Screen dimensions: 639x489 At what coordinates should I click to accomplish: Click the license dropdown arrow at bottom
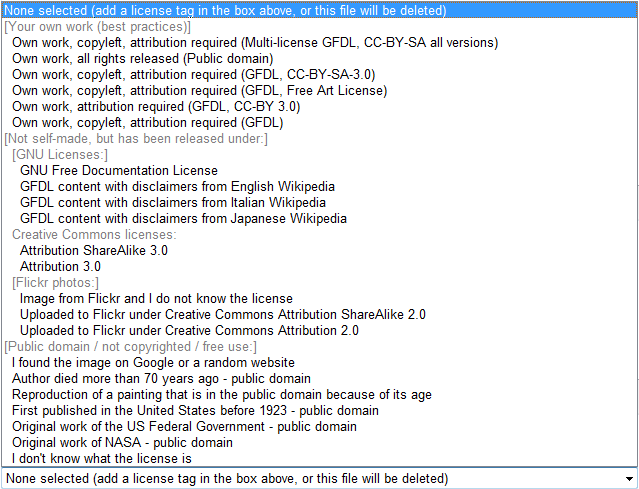point(628,479)
